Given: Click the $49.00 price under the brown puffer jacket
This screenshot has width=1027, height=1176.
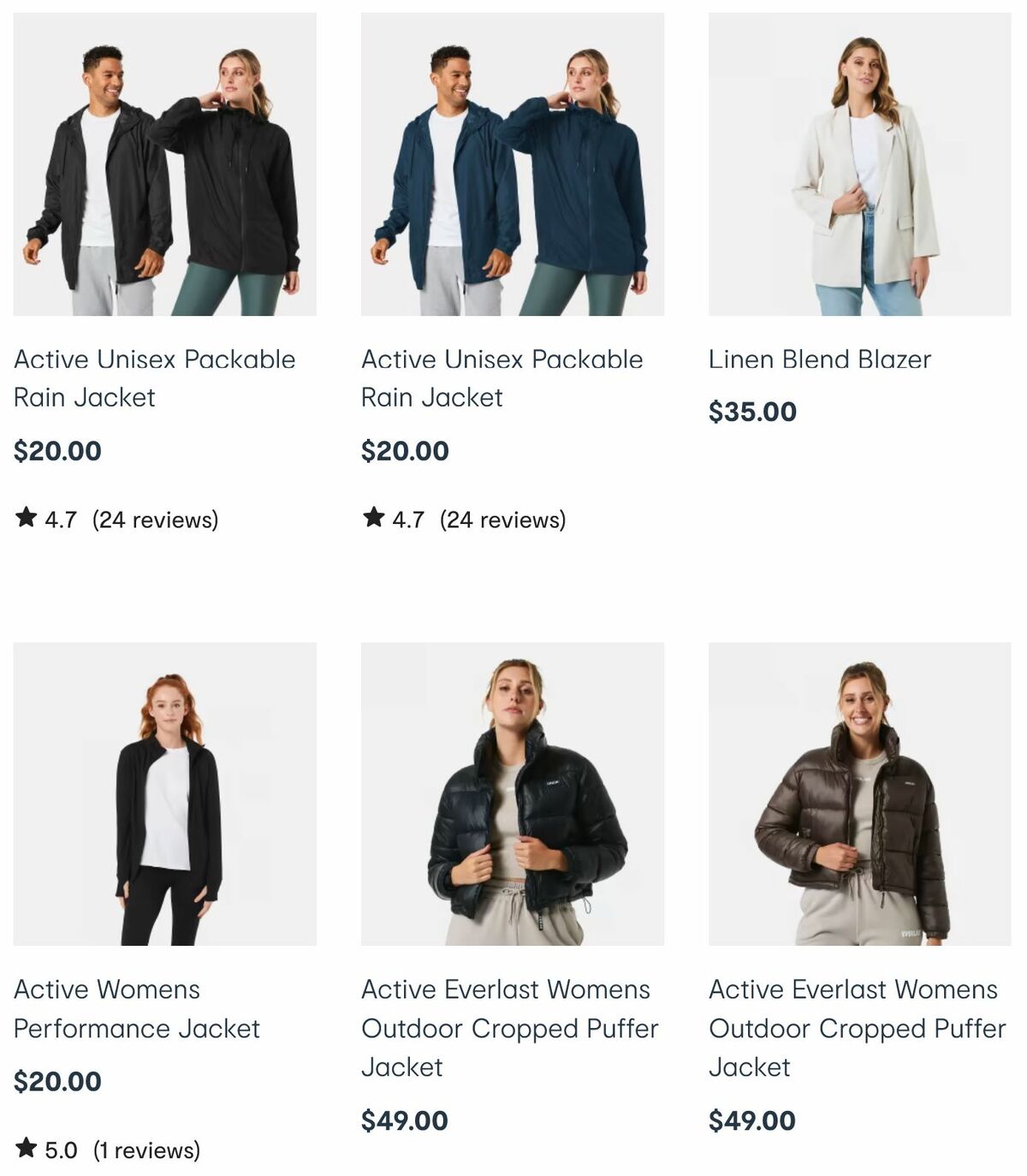Looking at the screenshot, I should pos(750,1119).
